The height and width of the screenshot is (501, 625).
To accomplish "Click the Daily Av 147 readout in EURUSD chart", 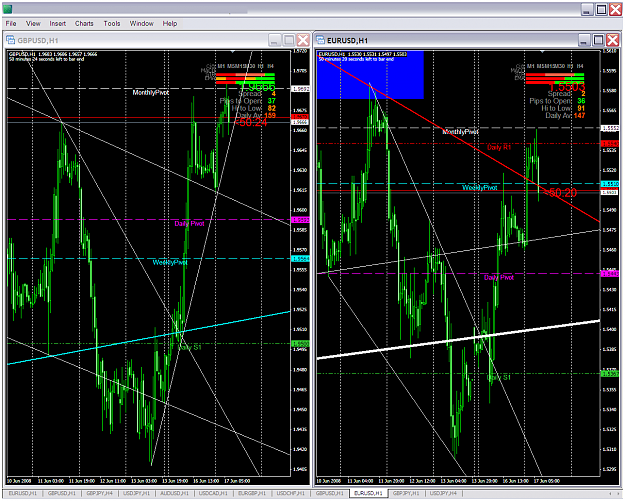I will 565,116.
